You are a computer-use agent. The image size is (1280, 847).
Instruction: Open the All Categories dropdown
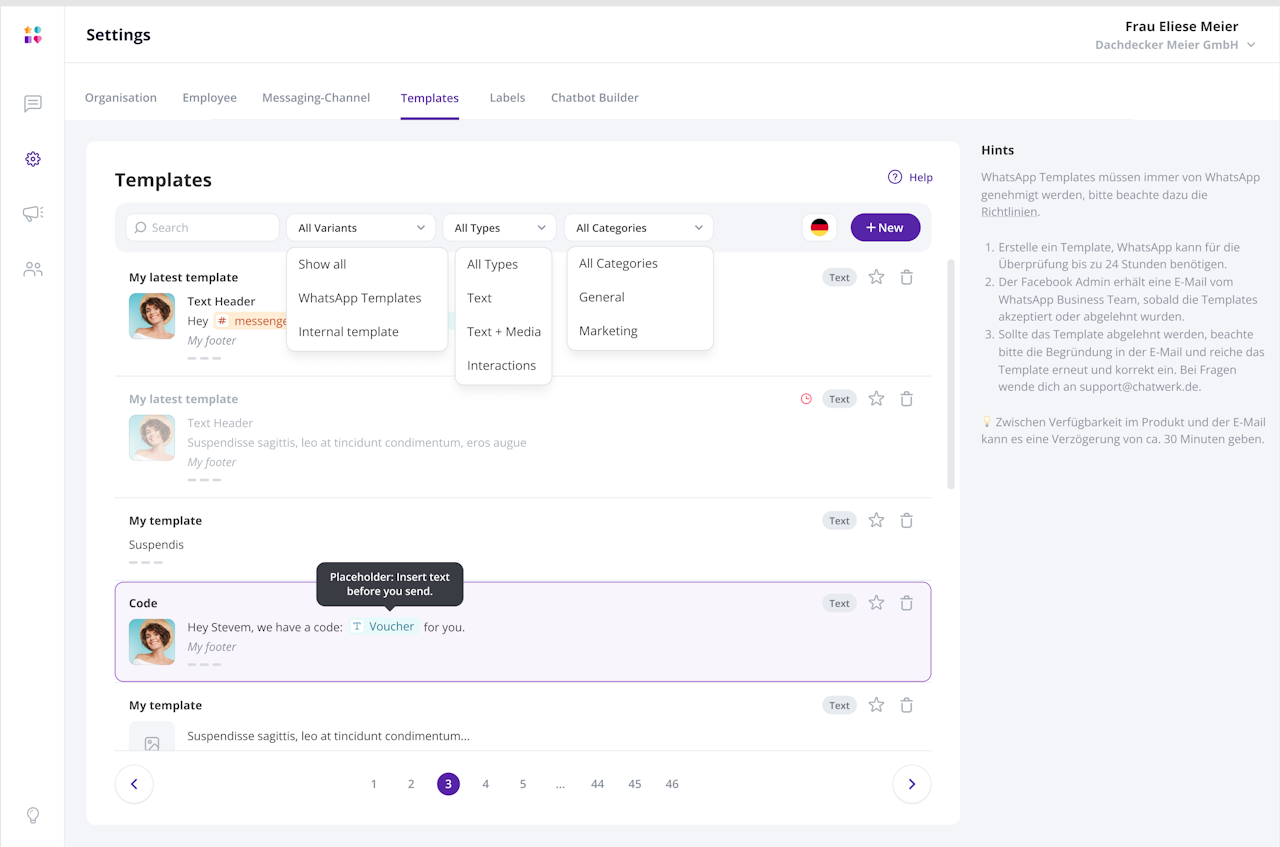pyautogui.click(x=639, y=228)
